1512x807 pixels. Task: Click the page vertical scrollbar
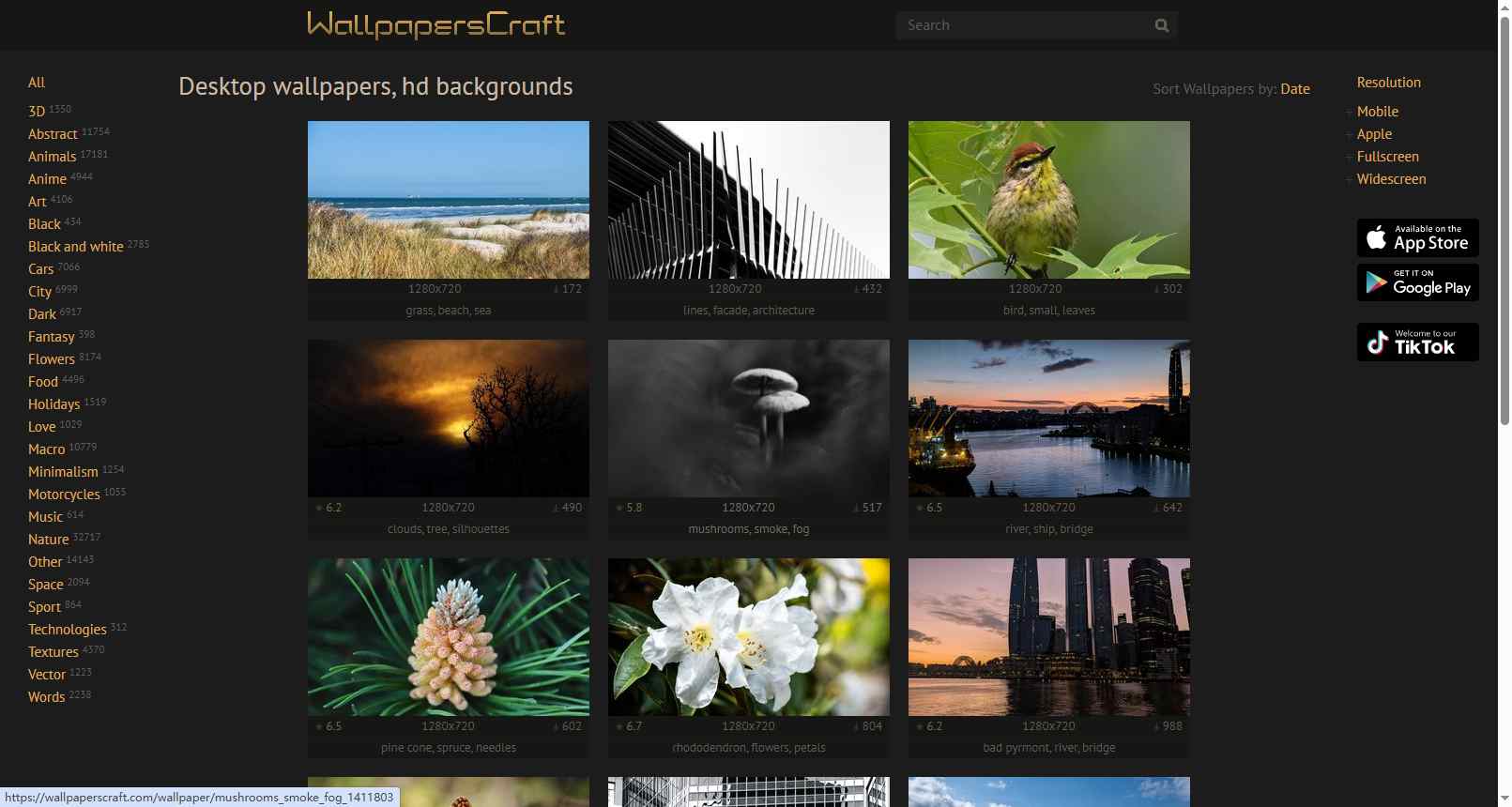coord(1504,403)
